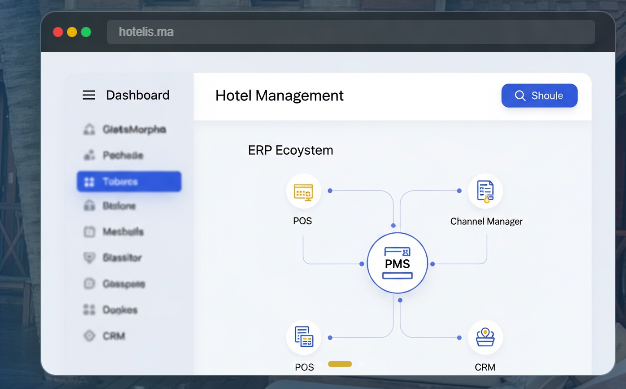Click the green maximize window button
Viewport: 626px width, 389px height.
86,32
